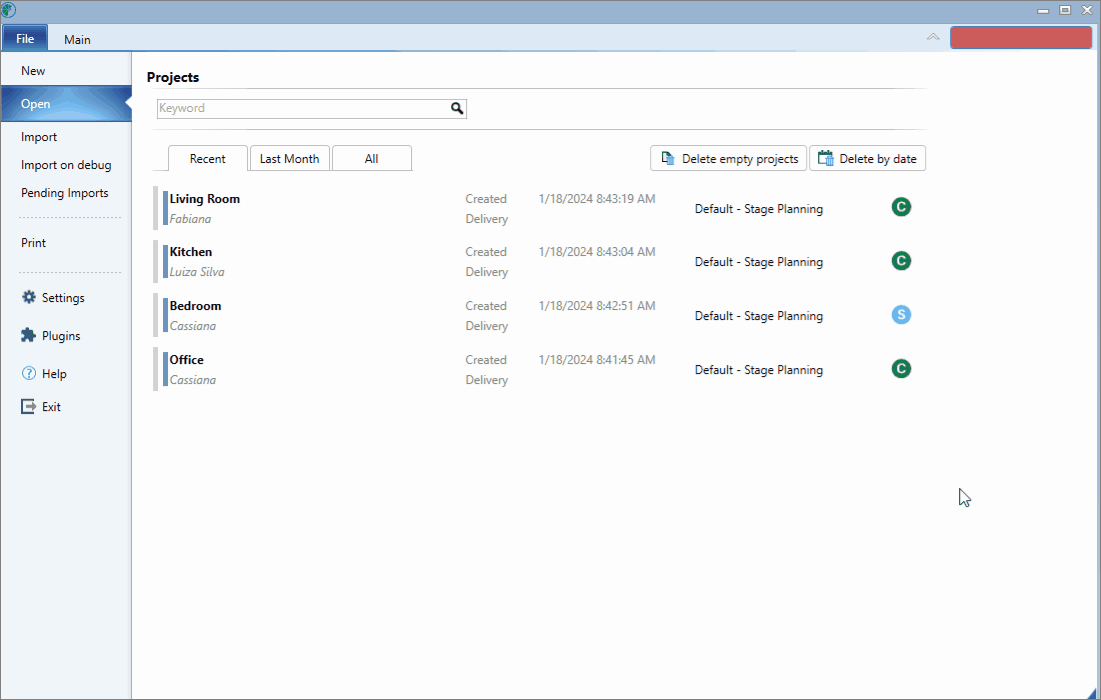1101x700 pixels.
Task: Click the Settings gear icon
Action: coord(29,297)
